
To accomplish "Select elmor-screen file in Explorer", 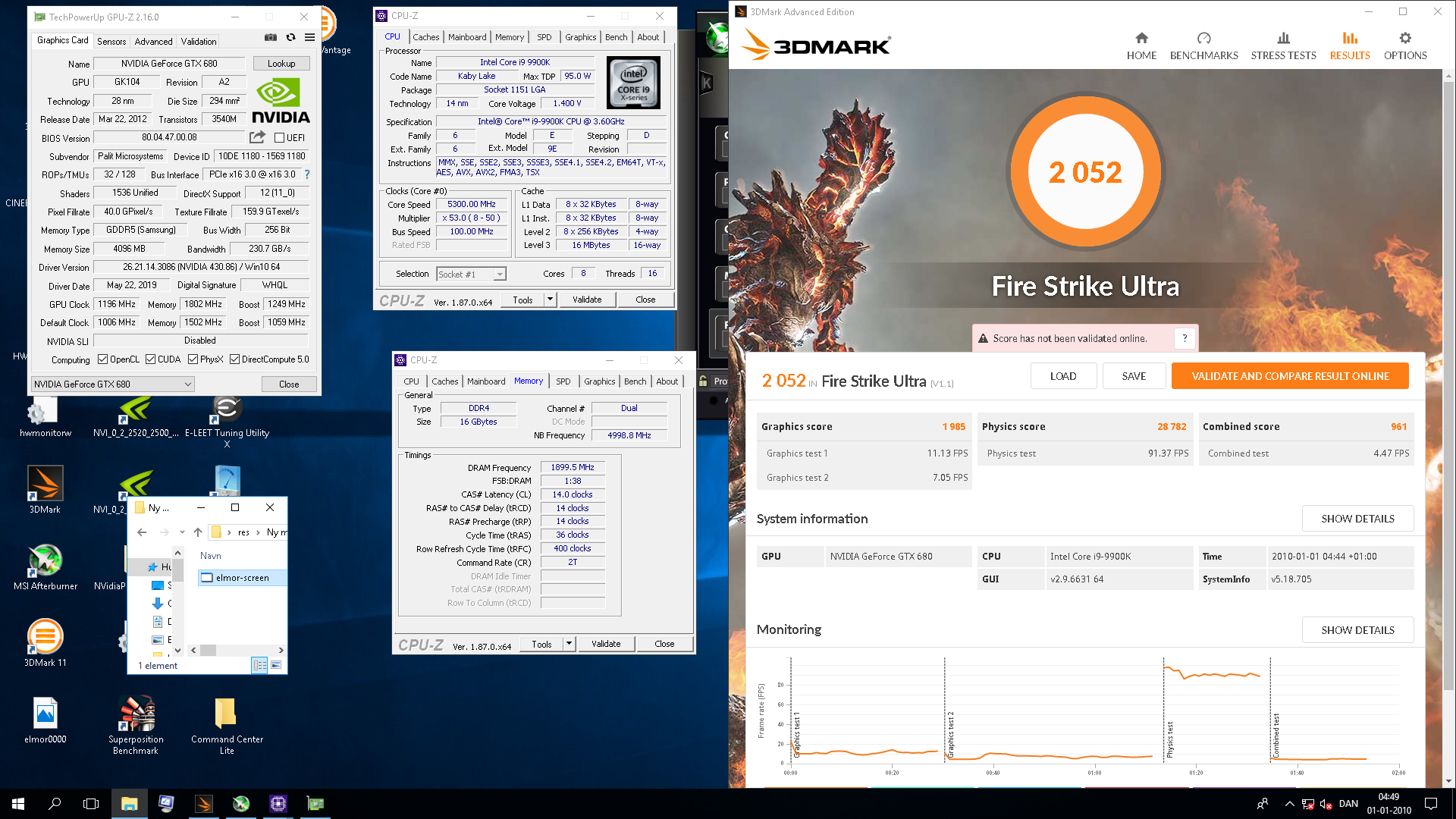I will [242, 578].
